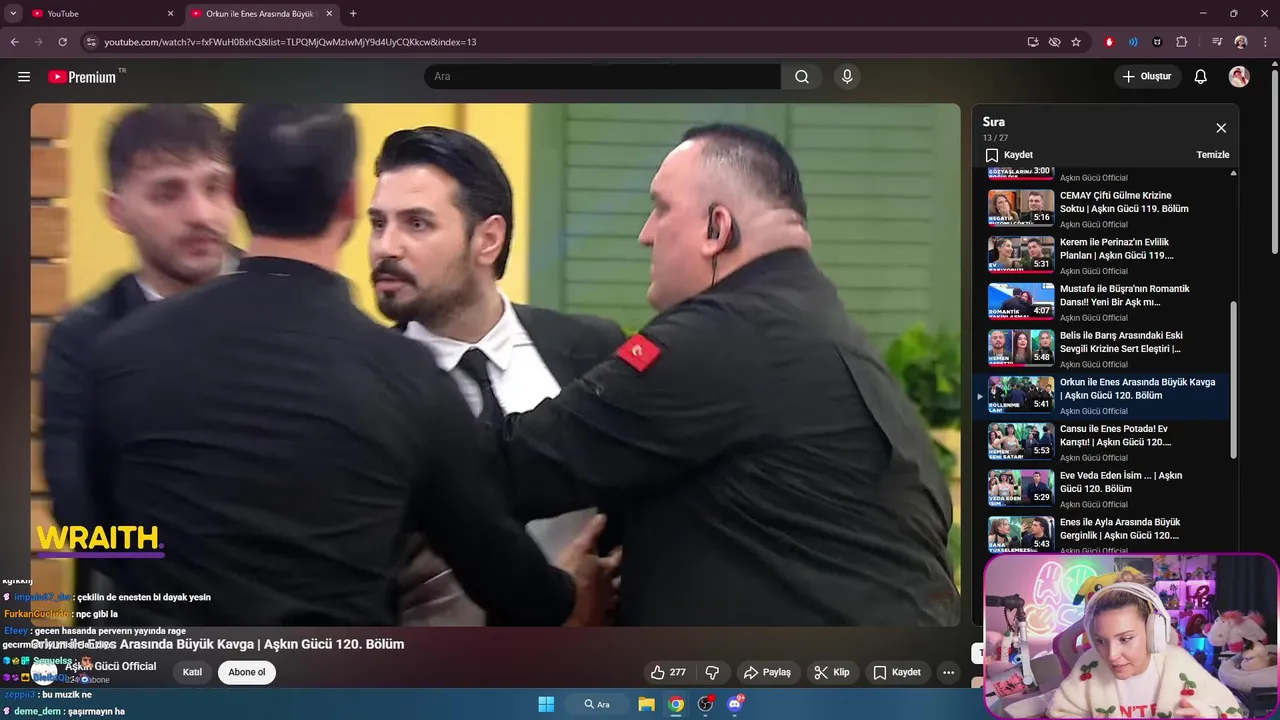Switch to the YouTube tab
Screen dimensions: 1280x720
[95, 14]
